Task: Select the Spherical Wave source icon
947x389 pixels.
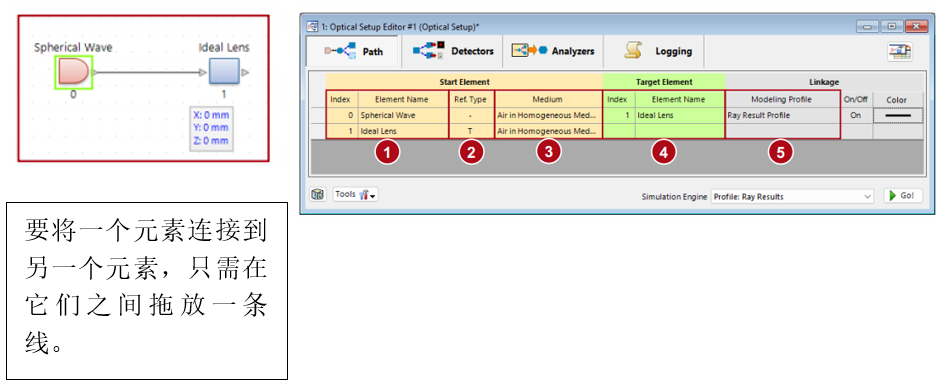Action: (x=73, y=72)
